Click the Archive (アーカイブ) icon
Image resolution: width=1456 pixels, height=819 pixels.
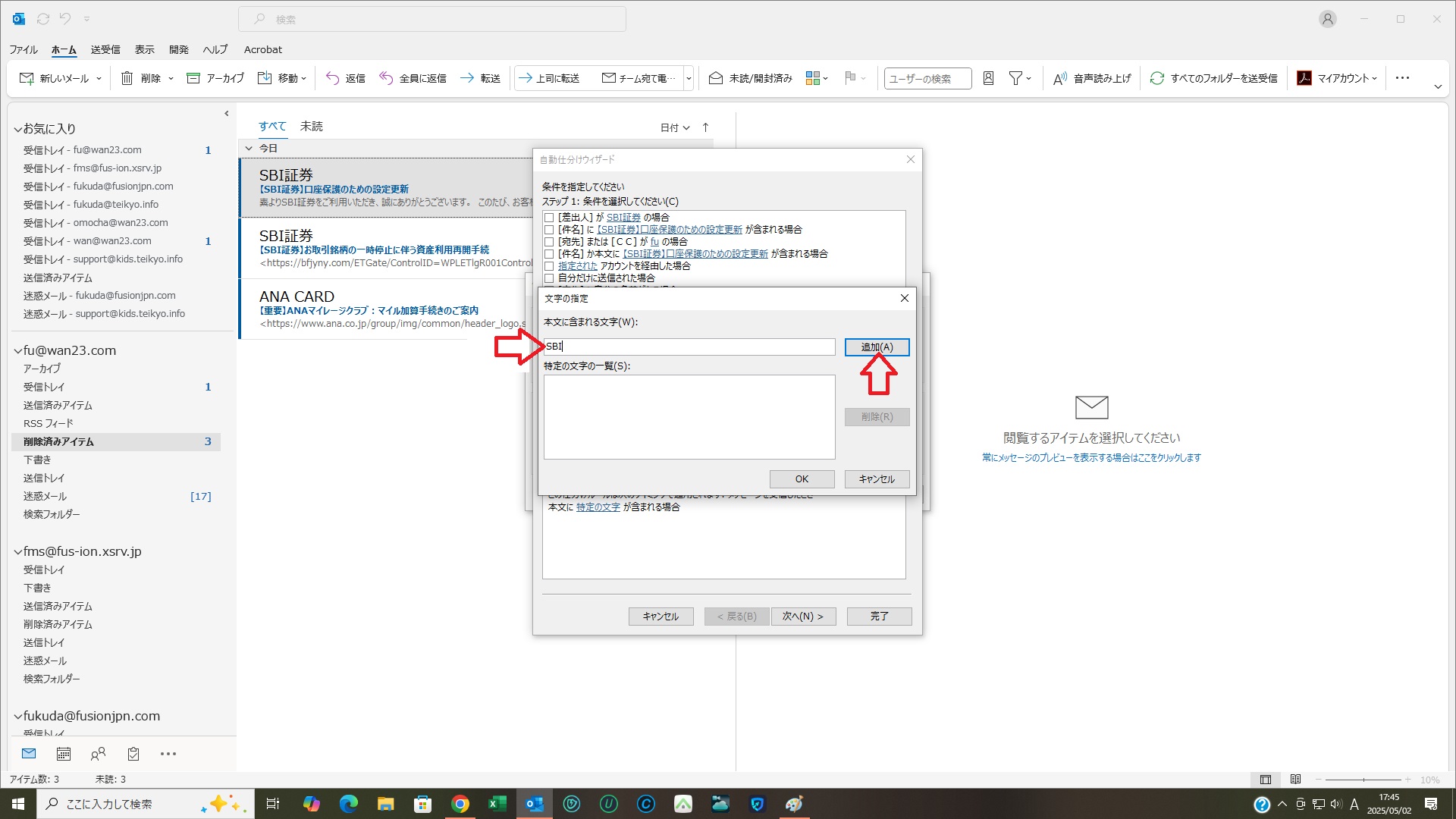(x=193, y=78)
